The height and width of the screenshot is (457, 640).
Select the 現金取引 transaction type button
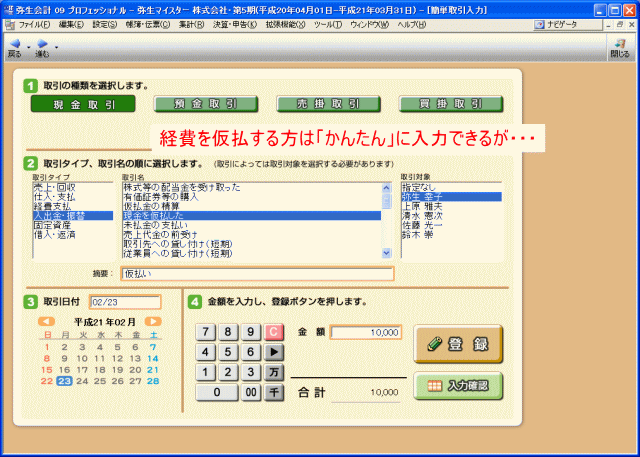click(83, 104)
